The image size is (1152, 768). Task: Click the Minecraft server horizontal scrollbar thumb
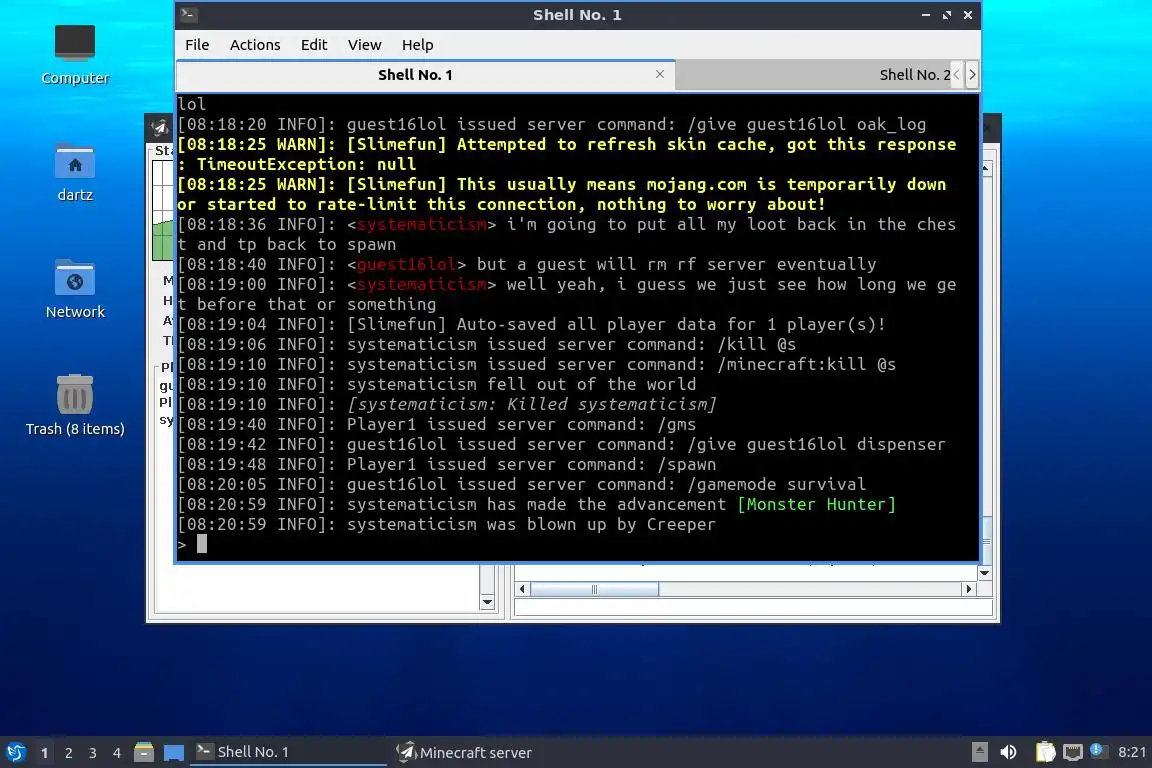tap(594, 589)
